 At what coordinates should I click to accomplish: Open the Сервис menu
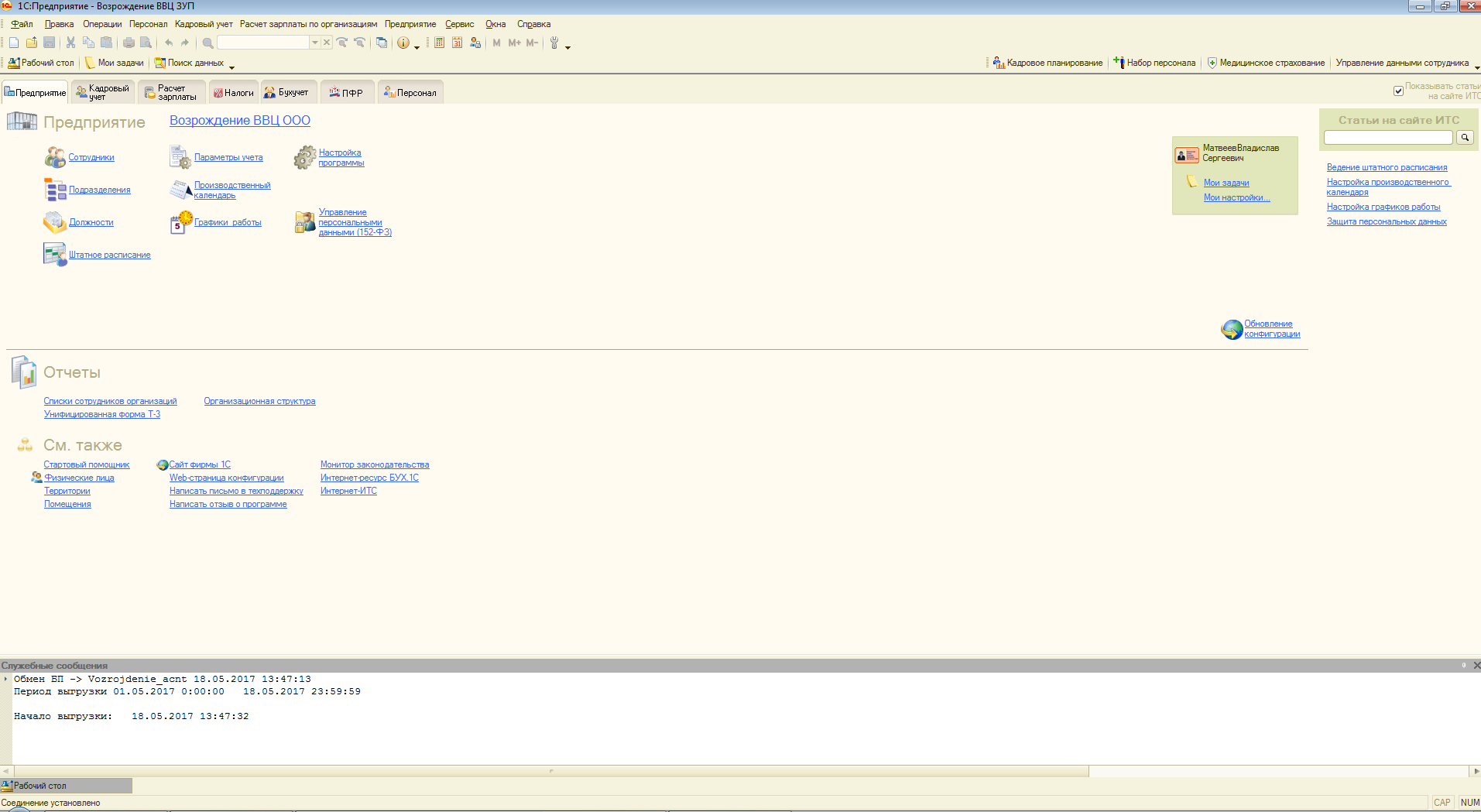(459, 24)
